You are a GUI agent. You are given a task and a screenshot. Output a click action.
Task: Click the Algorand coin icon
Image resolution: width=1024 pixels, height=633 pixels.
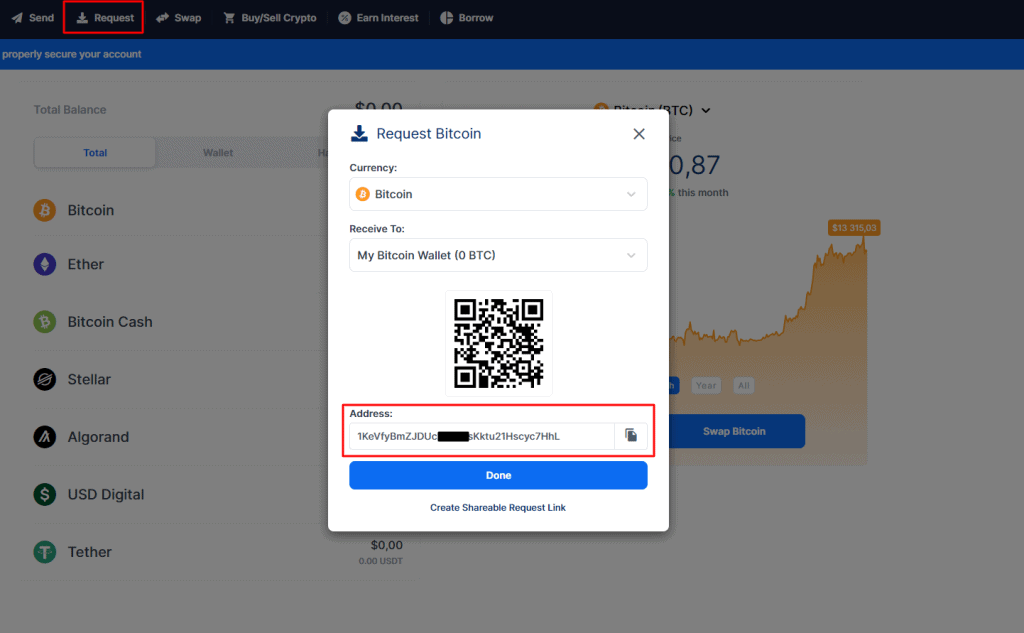[44, 437]
